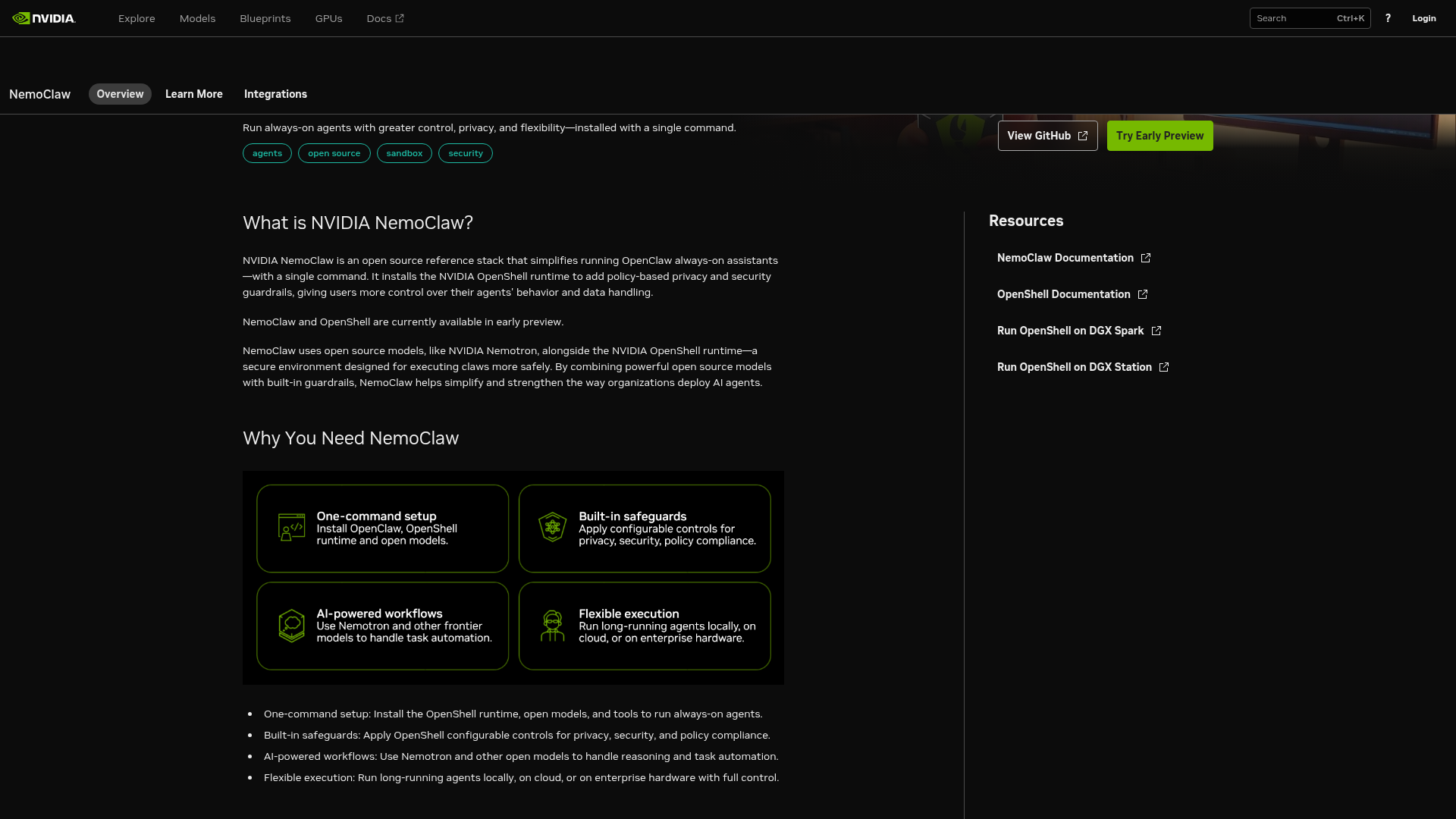Click the bullet starting 'One-command setup: Install the OpenShell'
1456x819 pixels.
[x=513, y=714]
